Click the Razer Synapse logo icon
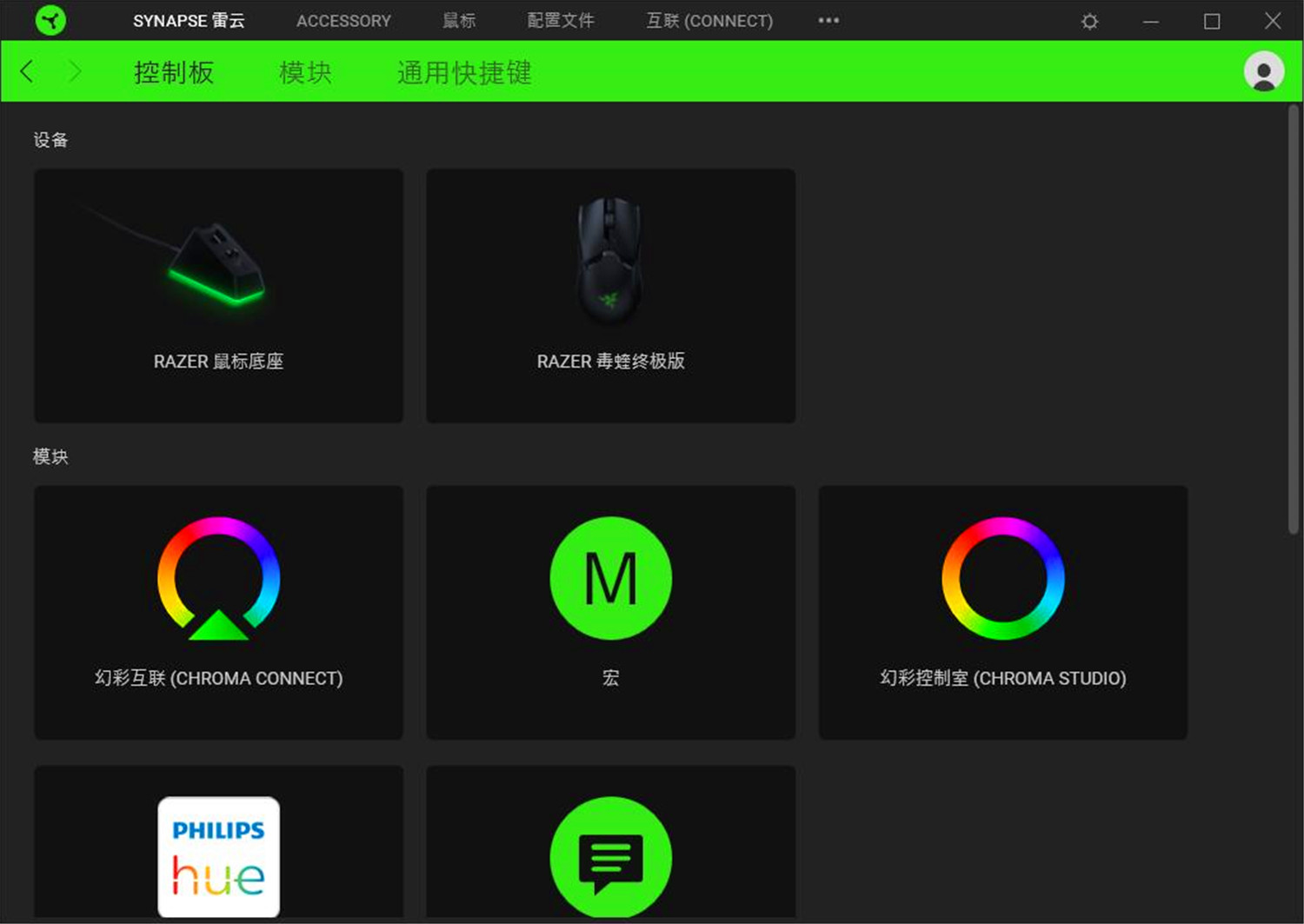The width and height of the screenshot is (1304, 924). [50, 20]
